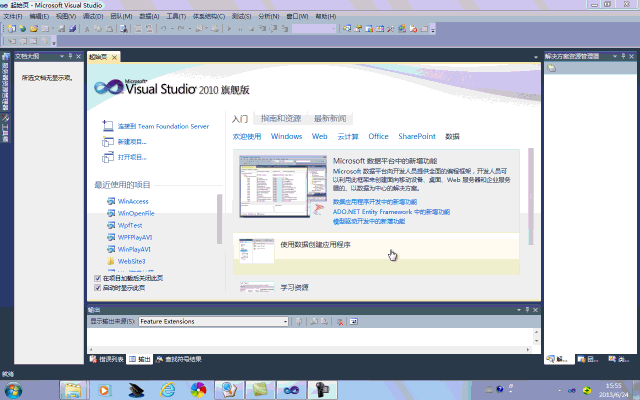640x400 pixels.
Task: Click the Clear All output icon
Action: 340,322
